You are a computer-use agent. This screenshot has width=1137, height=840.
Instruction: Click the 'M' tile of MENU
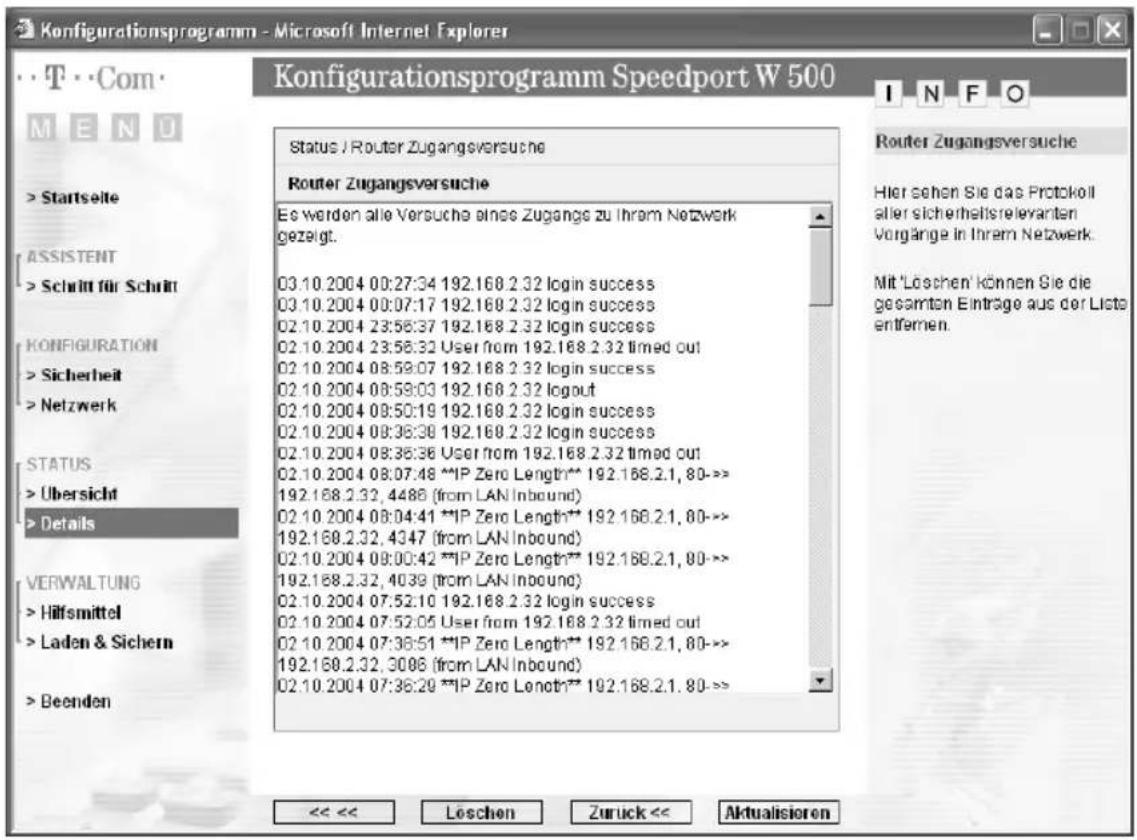[41, 128]
